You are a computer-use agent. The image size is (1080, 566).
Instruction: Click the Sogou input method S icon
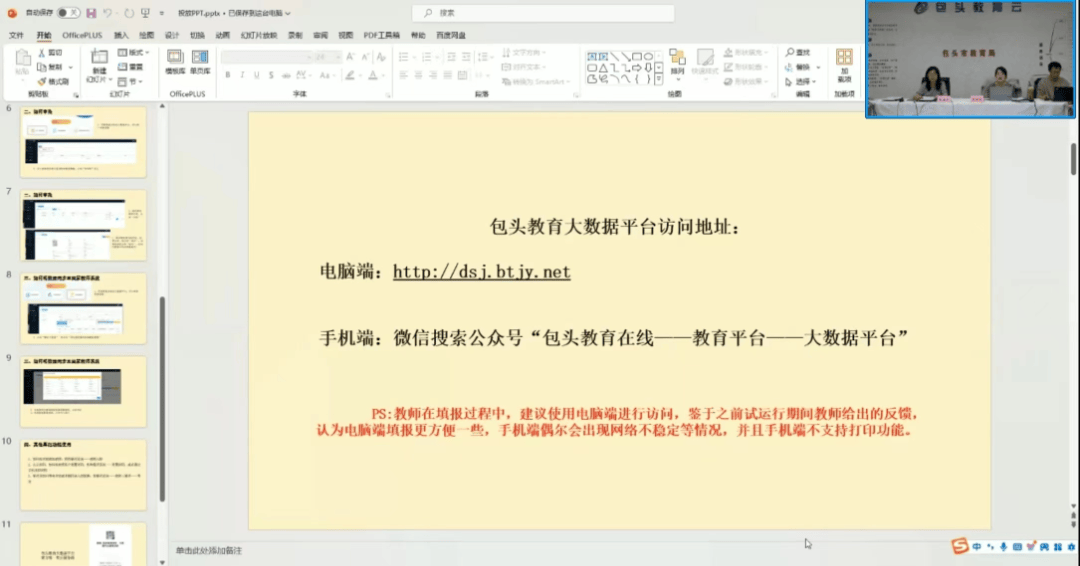(959, 546)
